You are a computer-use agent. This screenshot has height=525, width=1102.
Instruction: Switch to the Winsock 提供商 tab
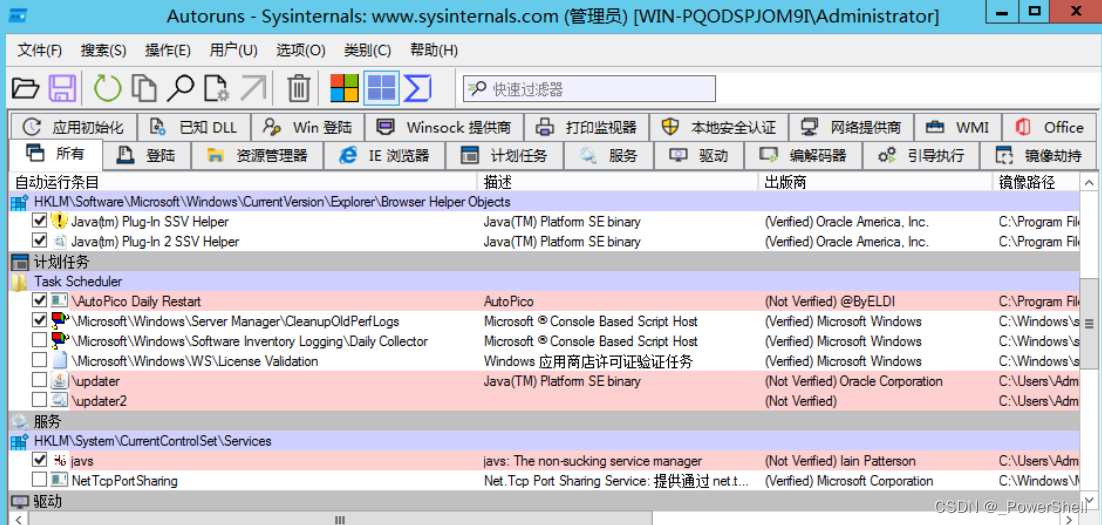click(445, 127)
